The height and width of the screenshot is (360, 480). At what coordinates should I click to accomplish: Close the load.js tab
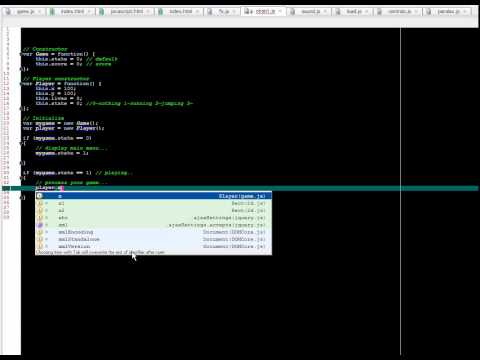367,11
